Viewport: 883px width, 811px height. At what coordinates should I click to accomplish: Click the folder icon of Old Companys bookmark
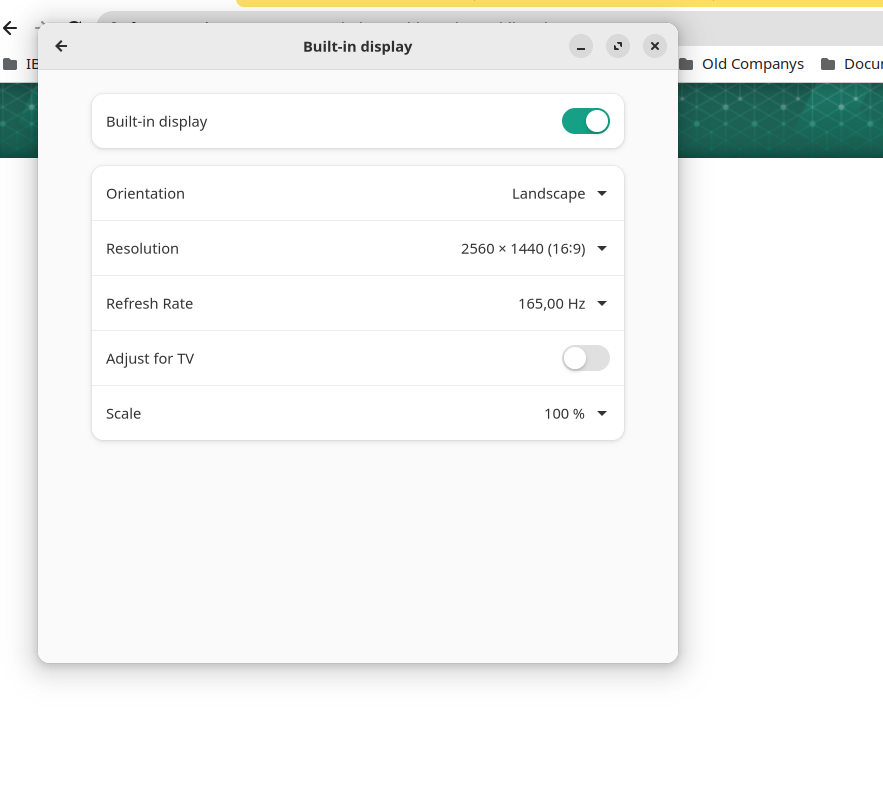[686, 64]
